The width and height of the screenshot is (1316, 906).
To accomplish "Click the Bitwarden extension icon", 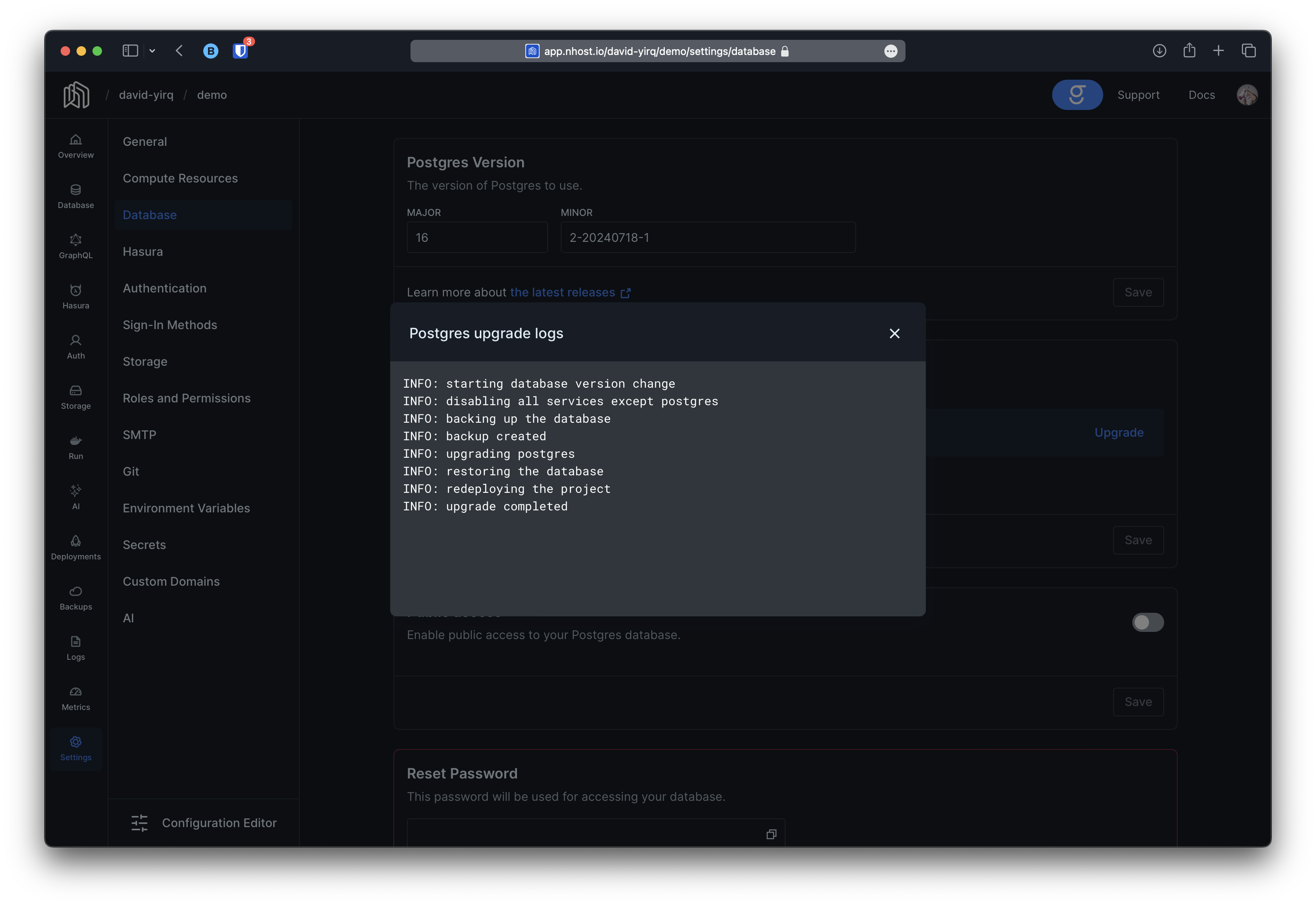I will (x=241, y=51).
